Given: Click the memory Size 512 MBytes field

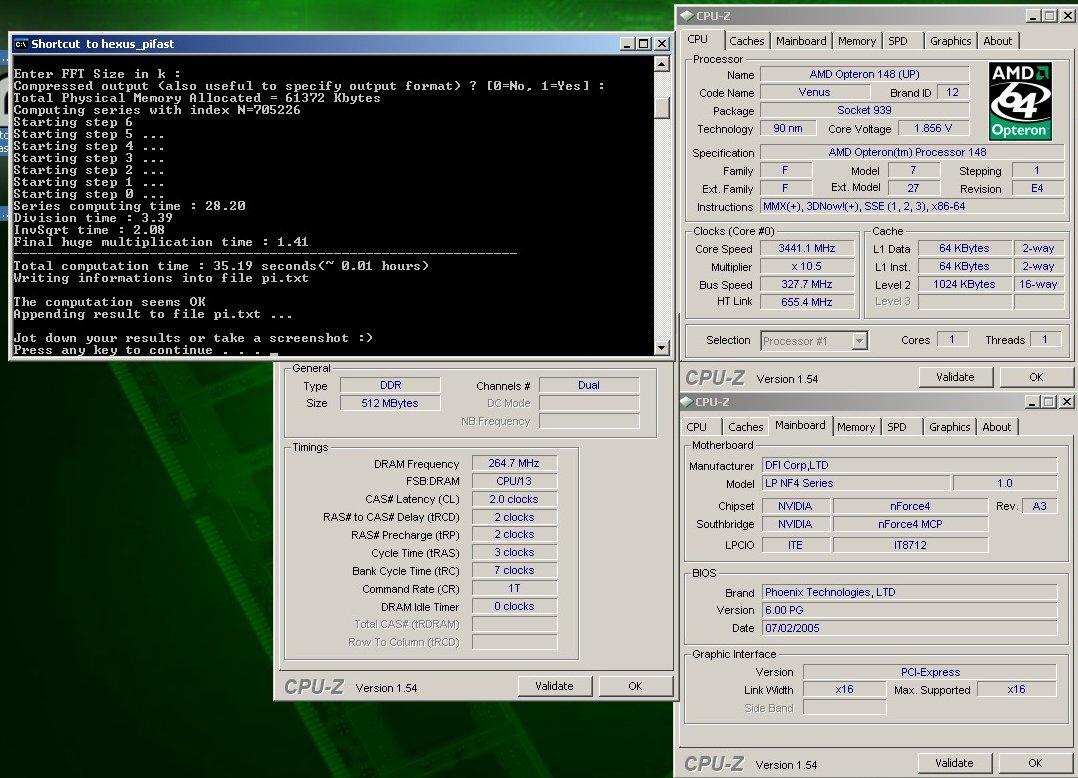Looking at the screenshot, I should pos(390,403).
